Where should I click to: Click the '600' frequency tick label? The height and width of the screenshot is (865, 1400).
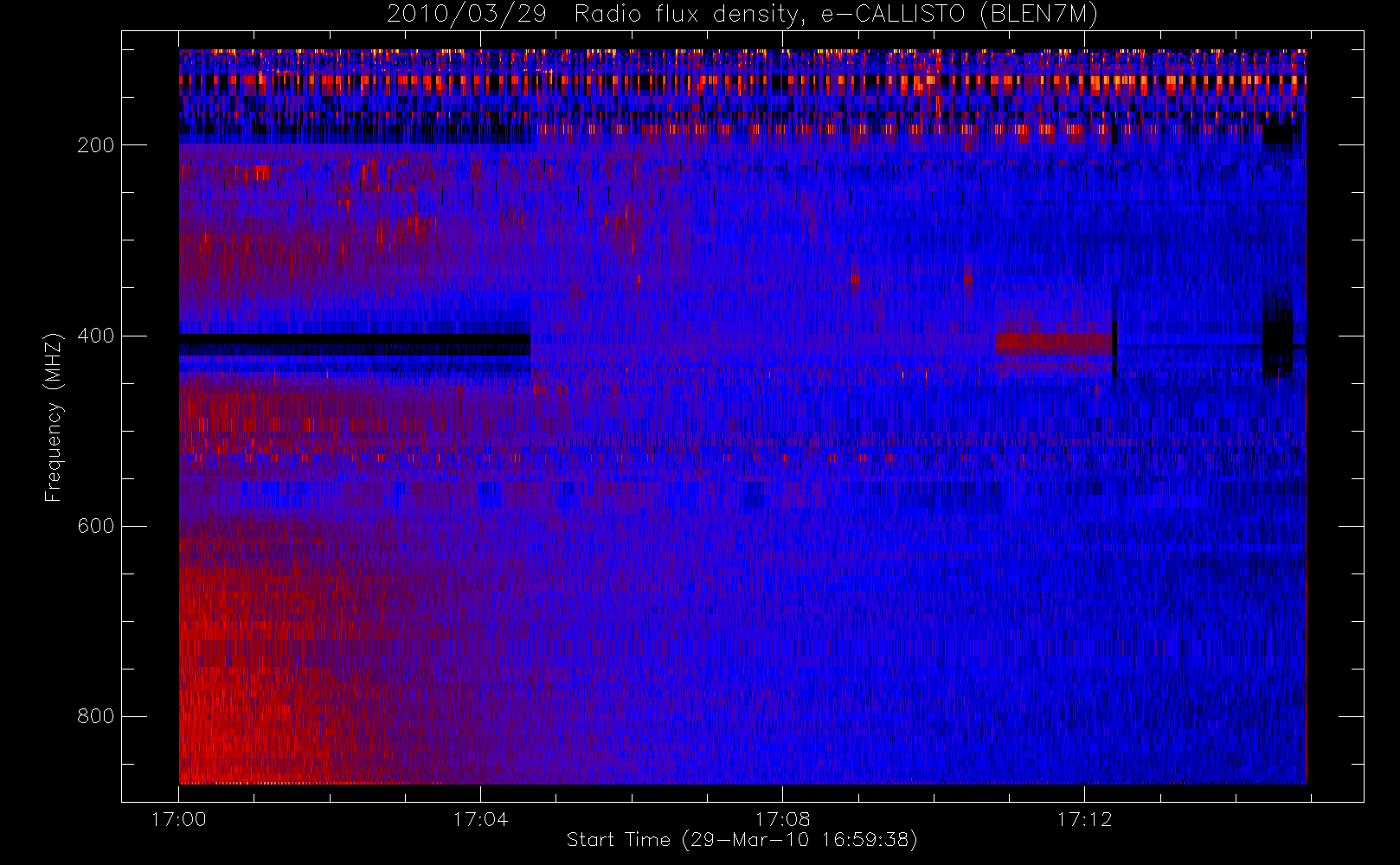point(95,526)
